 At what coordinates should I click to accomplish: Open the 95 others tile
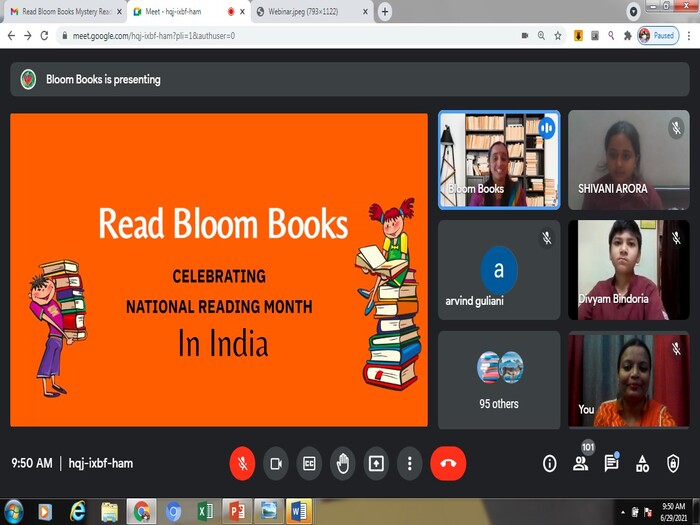tap(499, 379)
